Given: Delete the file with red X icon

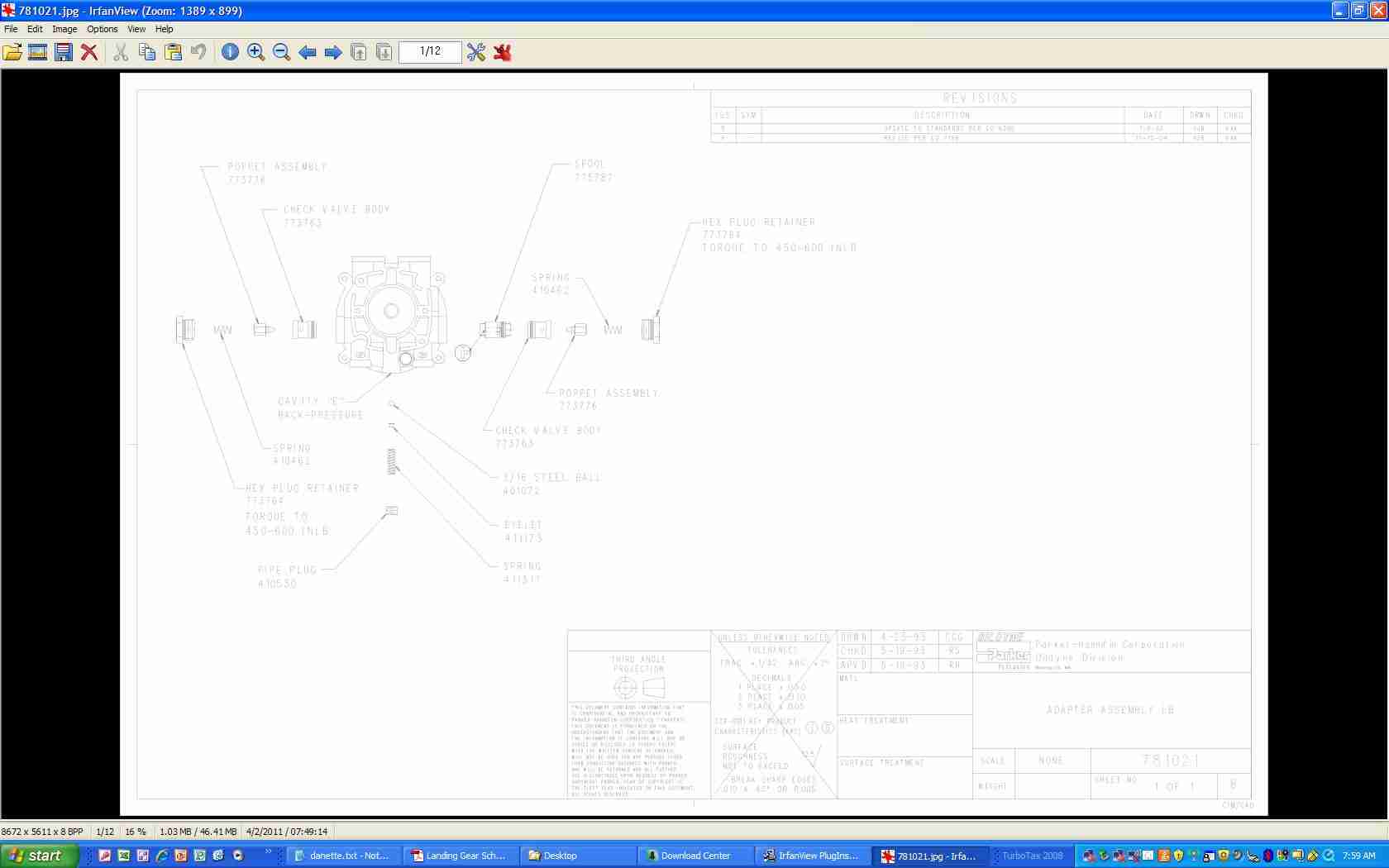Looking at the screenshot, I should tap(89, 52).
